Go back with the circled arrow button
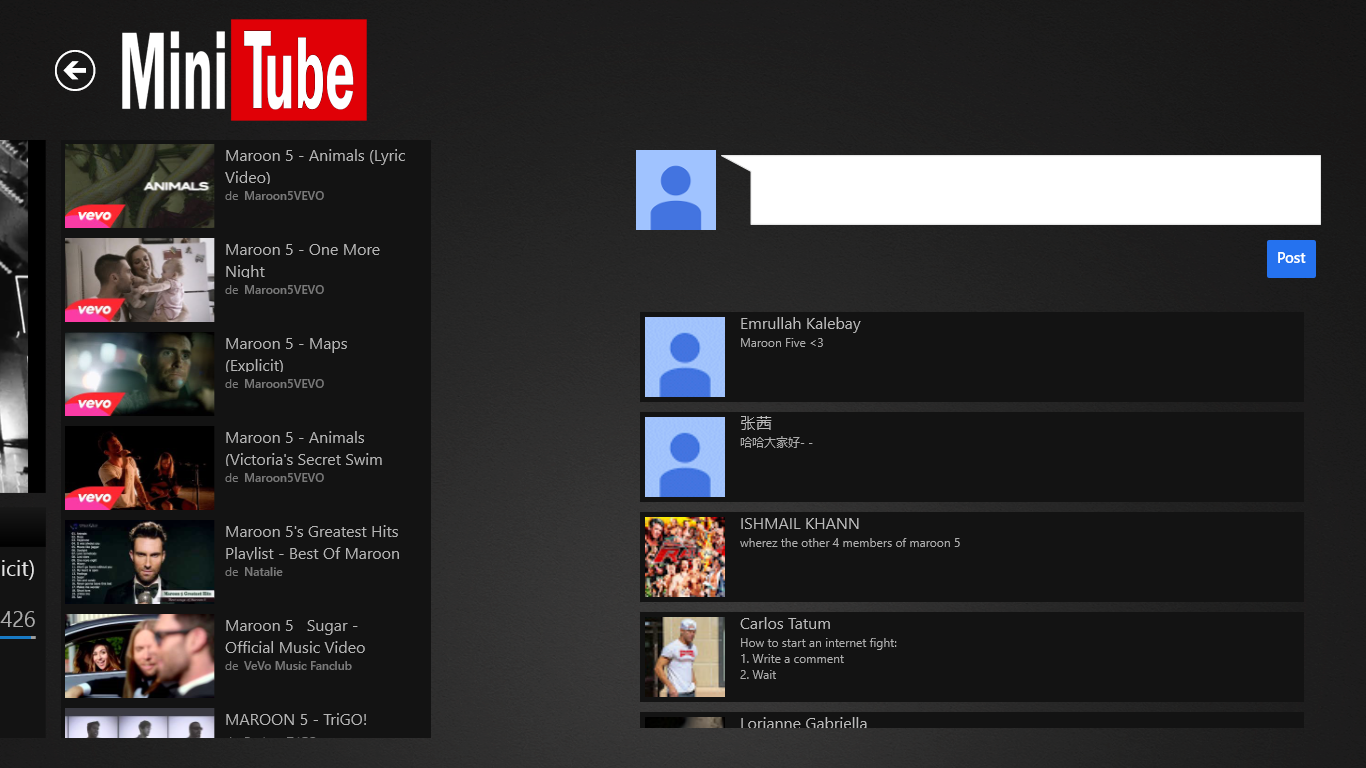This screenshot has width=1366, height=768. (x=75, y=70)
